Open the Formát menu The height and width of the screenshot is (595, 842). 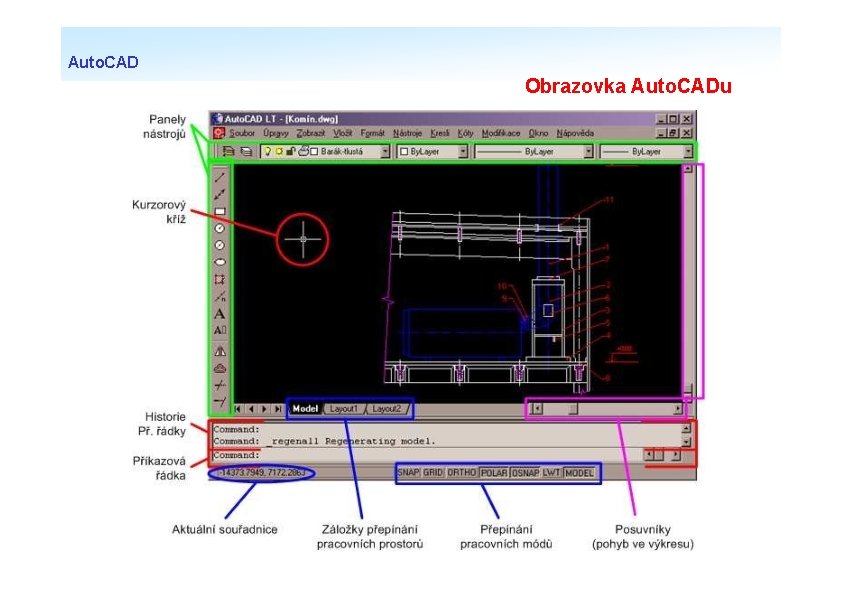pos(373,133)
